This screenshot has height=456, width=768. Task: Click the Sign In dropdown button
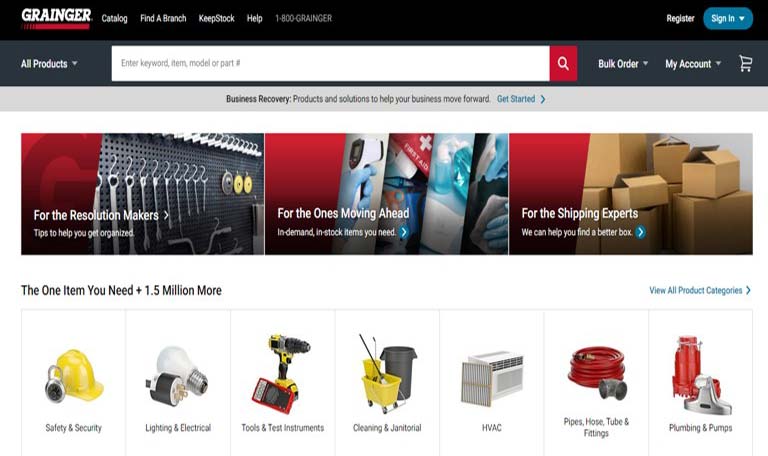tap(727, 18)
